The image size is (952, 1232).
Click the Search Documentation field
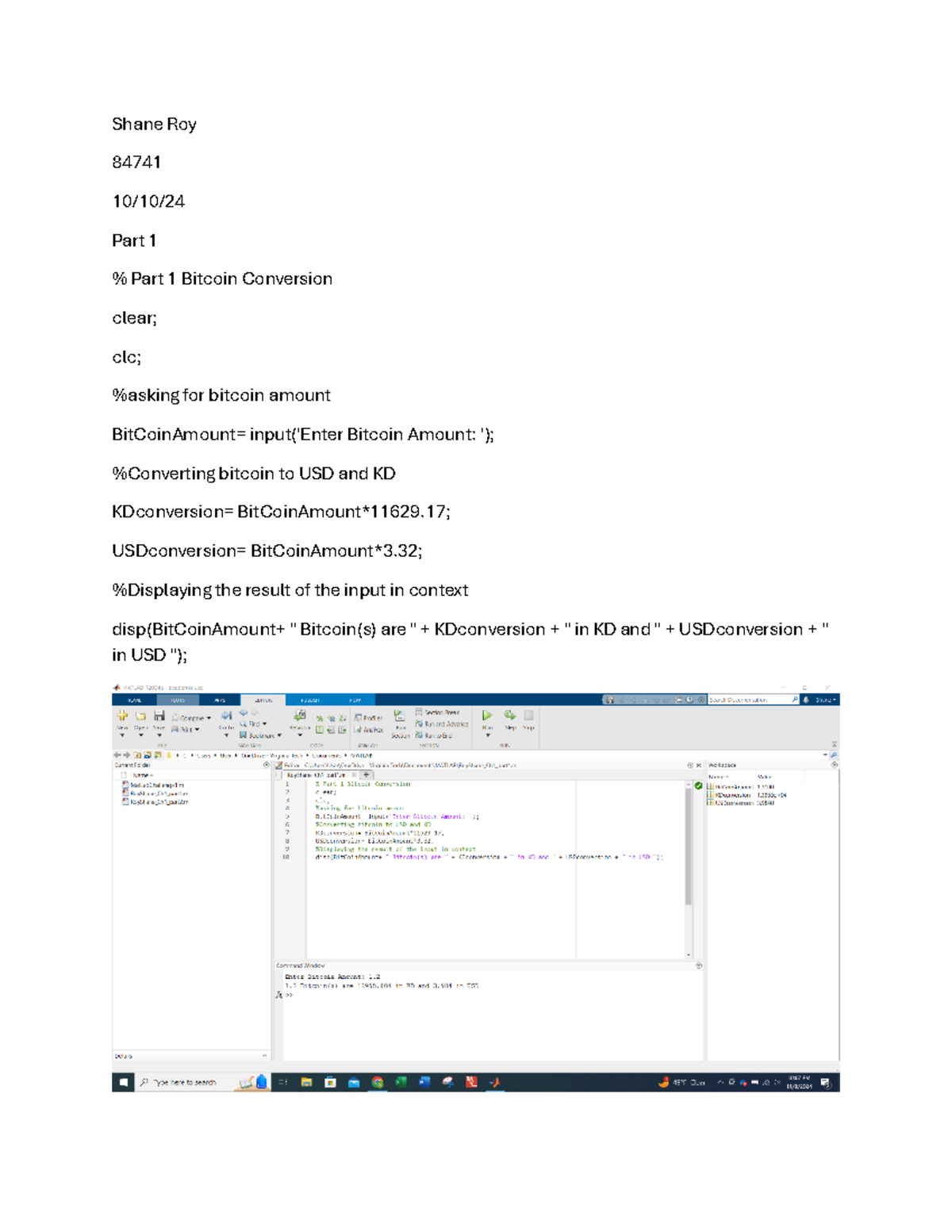tap(753, 700)
